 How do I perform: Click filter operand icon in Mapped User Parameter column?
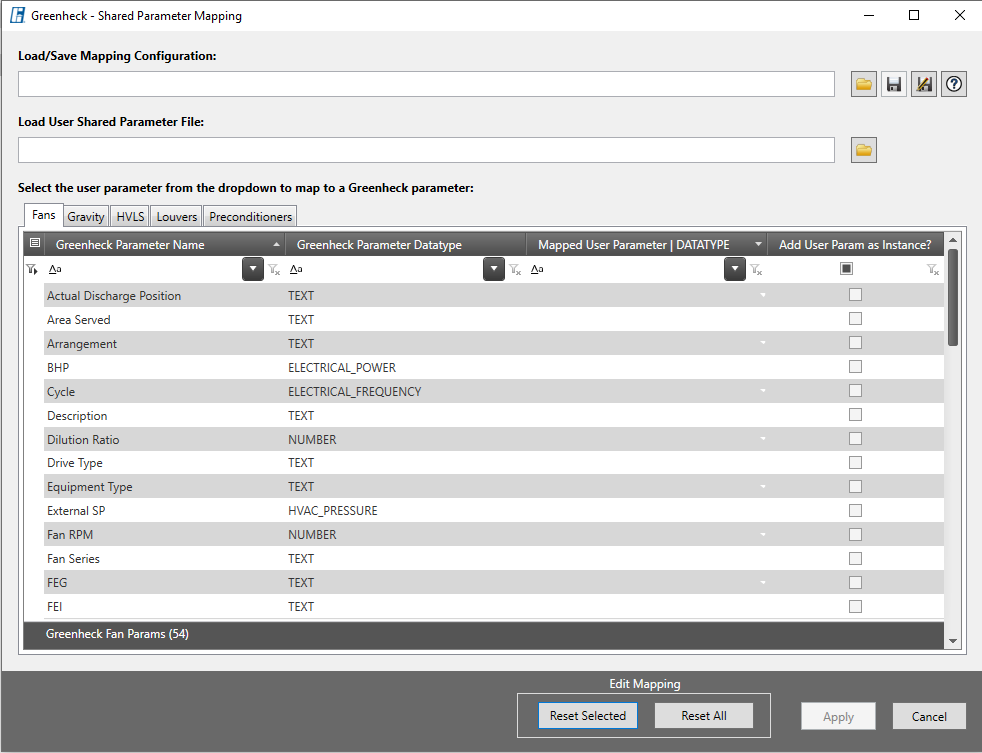(537, 269)
